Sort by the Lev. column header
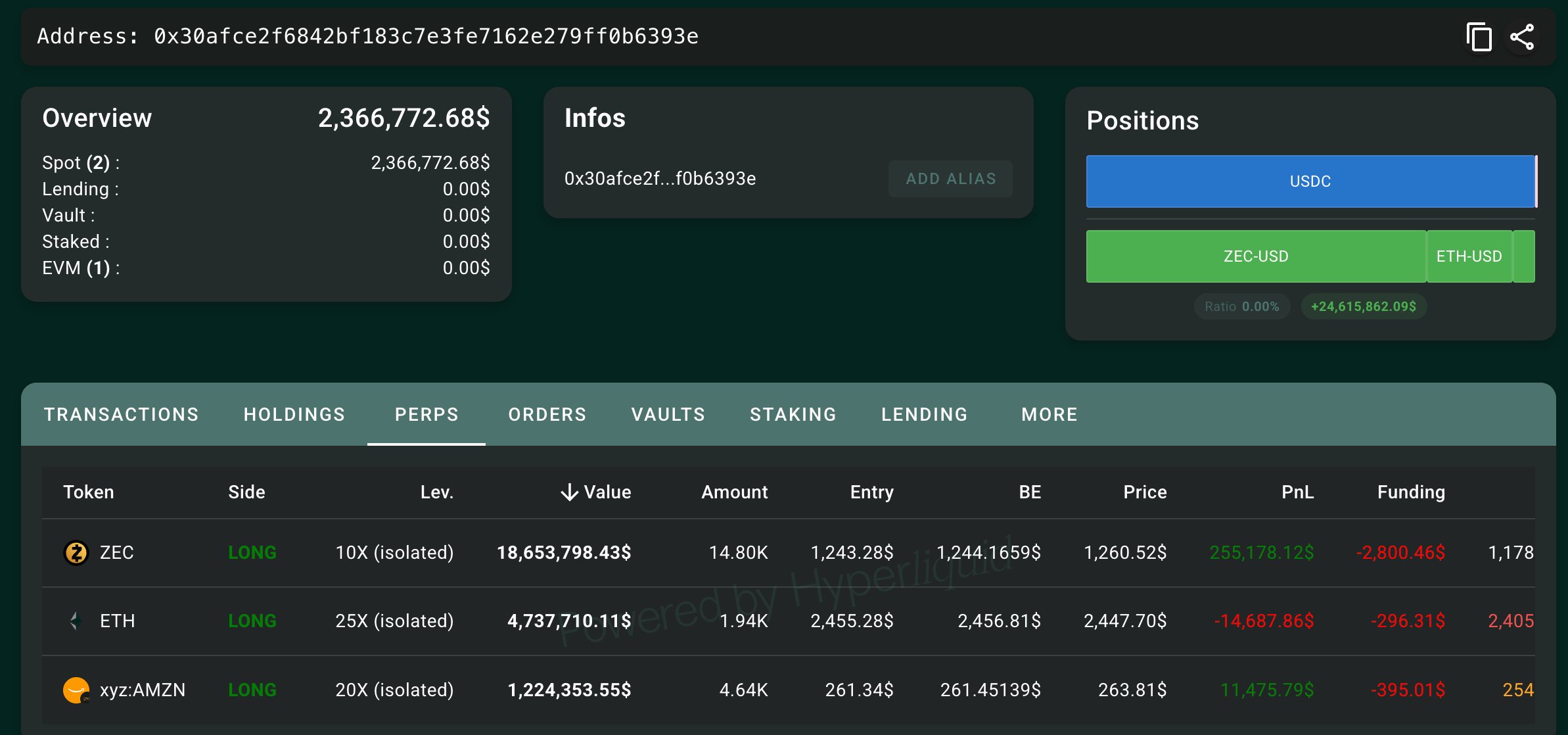1568x735 pixels. 437,492
